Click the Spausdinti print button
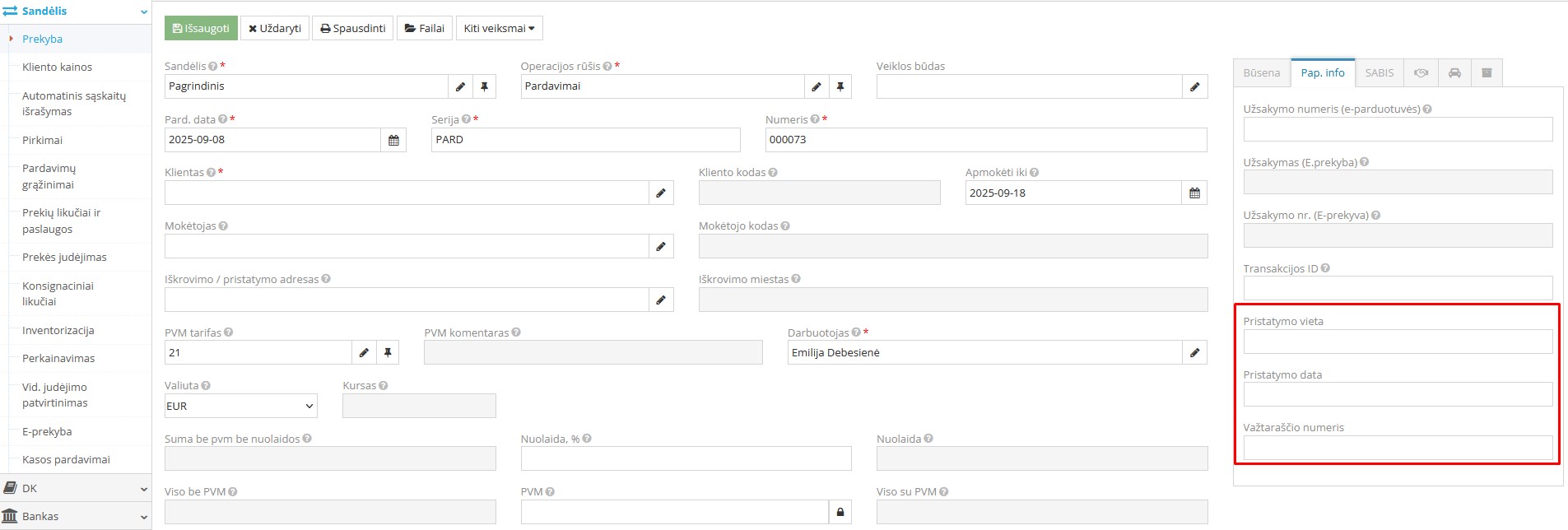Image resolution: width=1568 pixels, height=530 pixels. [353, 28]
